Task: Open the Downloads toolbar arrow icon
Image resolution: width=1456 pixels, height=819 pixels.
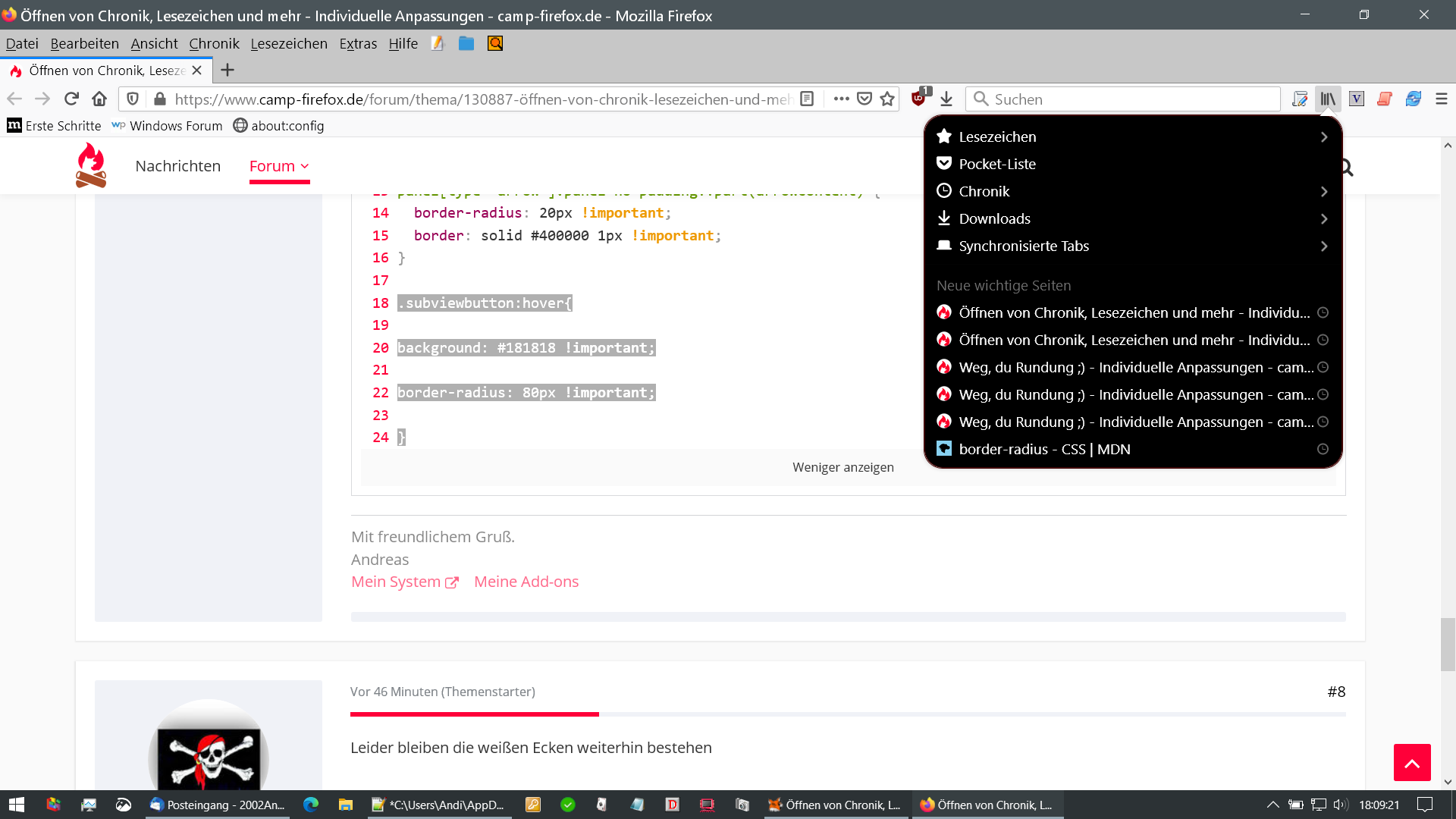Action: [946, 99]
